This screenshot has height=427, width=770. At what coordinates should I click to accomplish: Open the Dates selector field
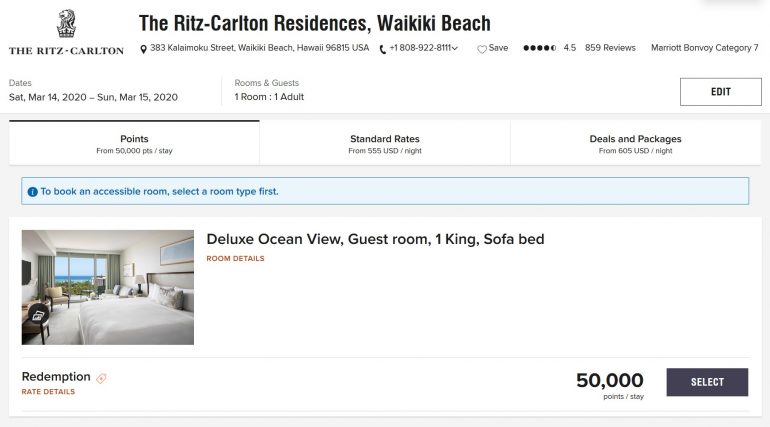93,91
